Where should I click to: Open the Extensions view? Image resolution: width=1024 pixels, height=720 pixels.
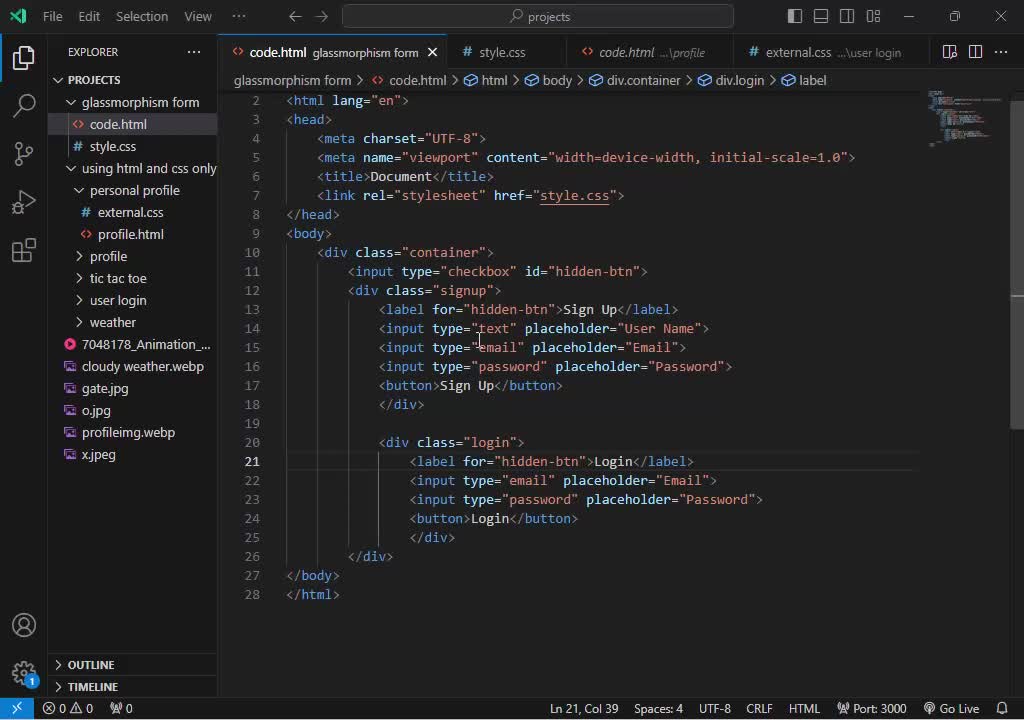24,251
